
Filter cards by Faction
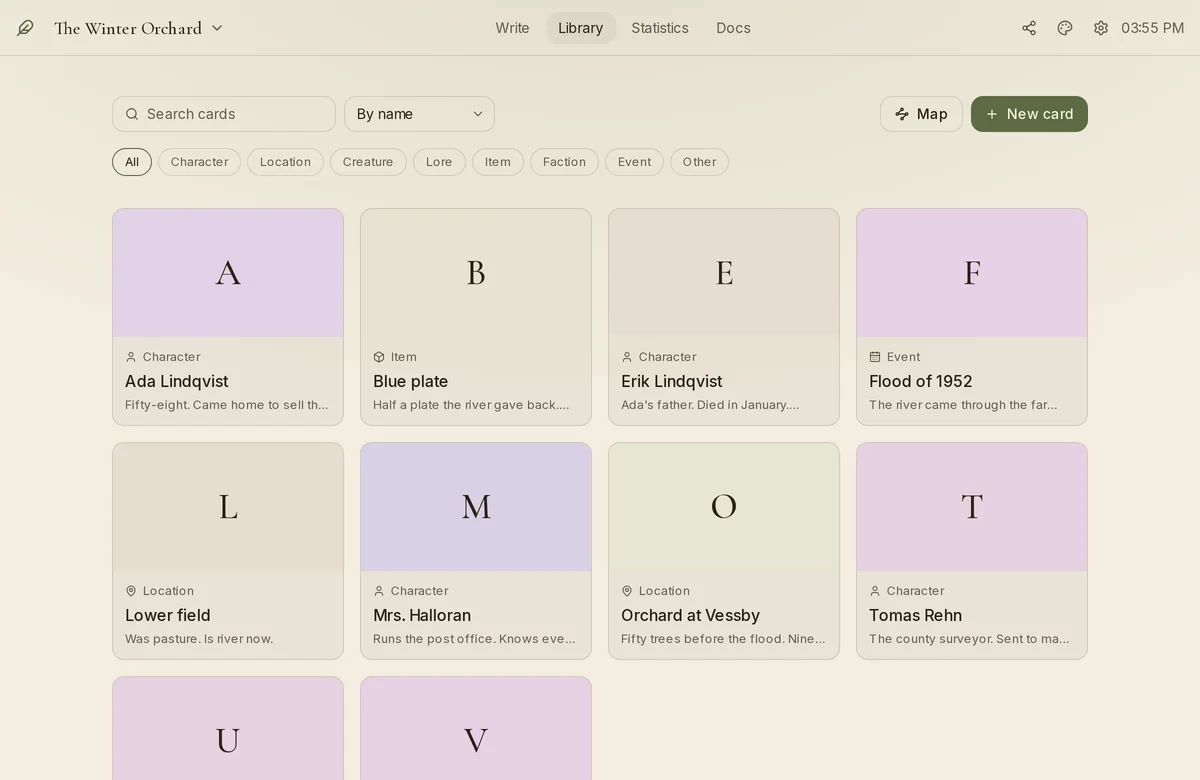tap(564, 162)
